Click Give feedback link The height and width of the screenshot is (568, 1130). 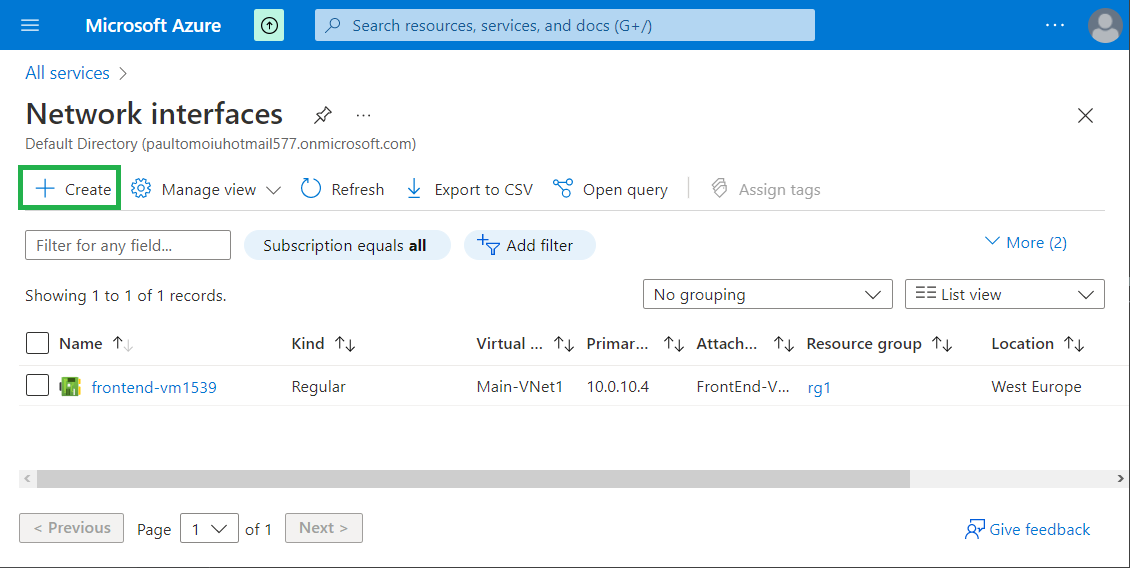click(1028, 529)
